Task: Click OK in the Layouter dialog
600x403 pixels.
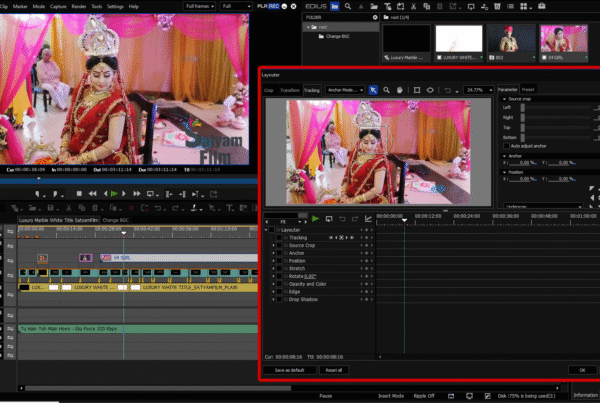Action: [582, 370]
